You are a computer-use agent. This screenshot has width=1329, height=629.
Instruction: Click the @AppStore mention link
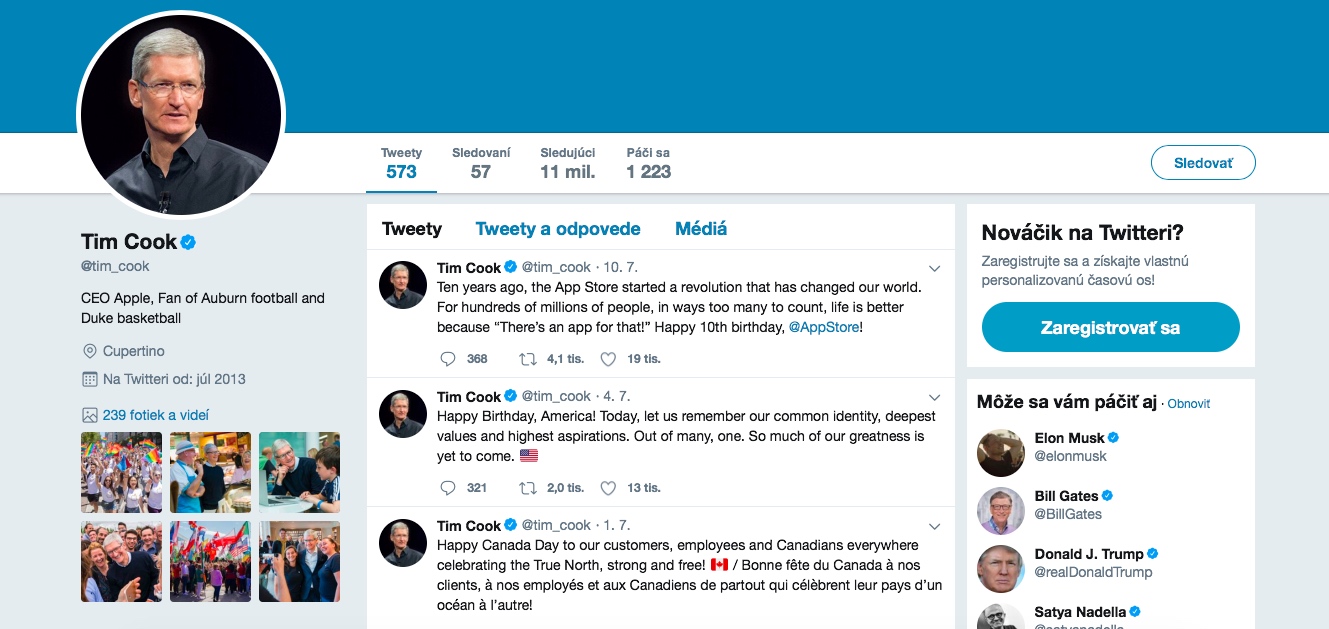tap(824, 327)
